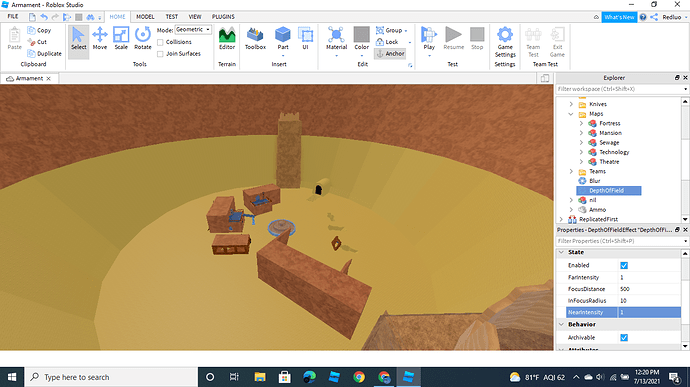This screenshot has height=387, width=690.
Task: Open the Material picker
Action: (x=336, y=39)
